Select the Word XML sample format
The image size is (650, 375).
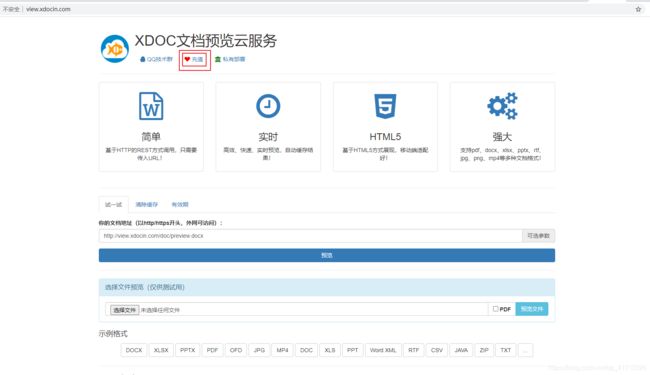click(x=383, y=350)
